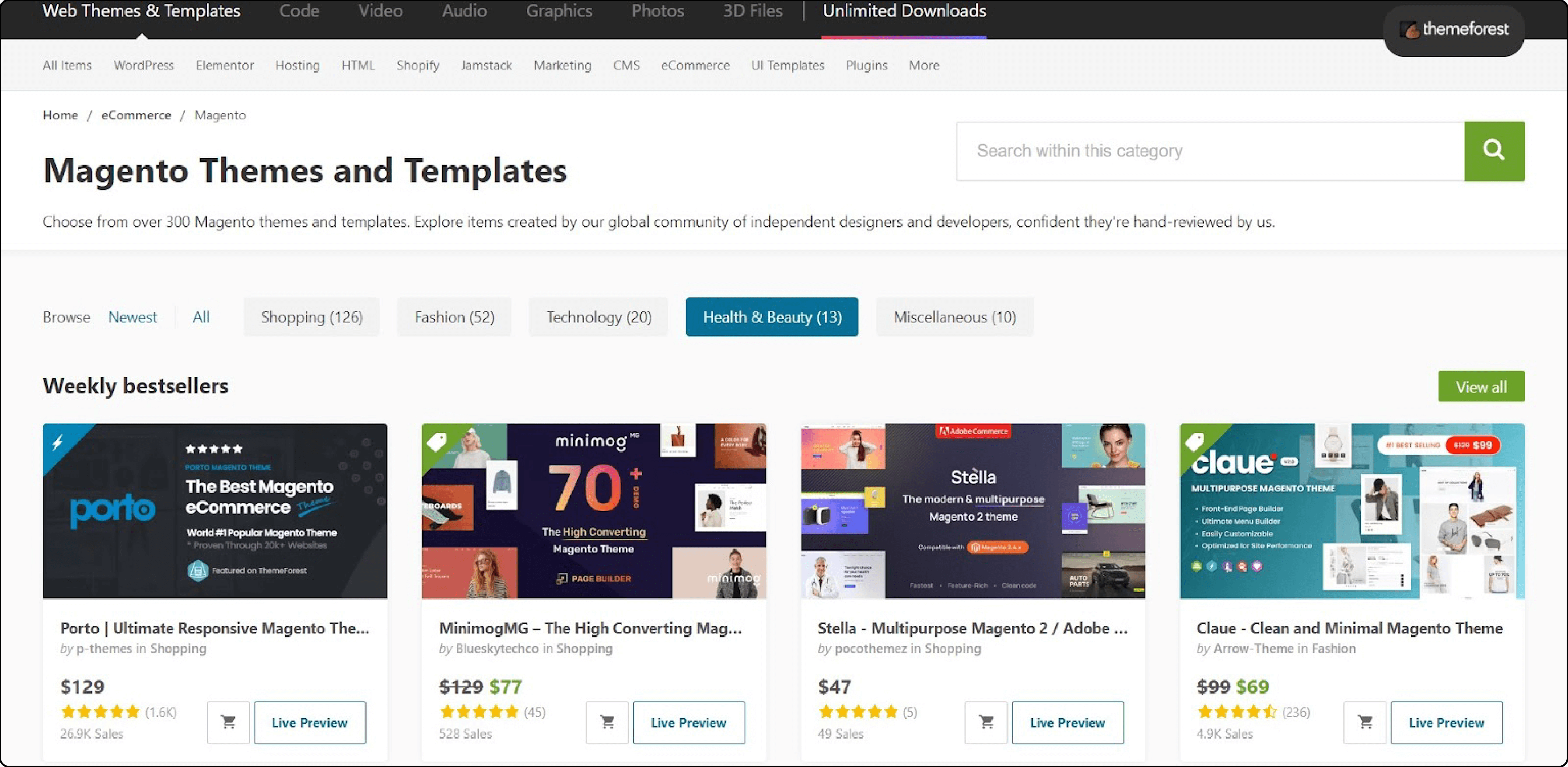Viewport: 1568px width, 767px height.
Task: Select All Items in subnavigation
Action: (67, 65)
